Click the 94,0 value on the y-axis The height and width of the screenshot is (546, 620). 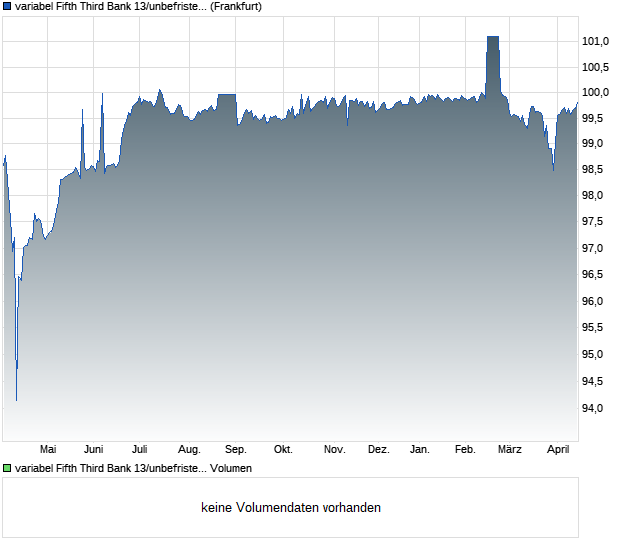click(x=592, y=408)
